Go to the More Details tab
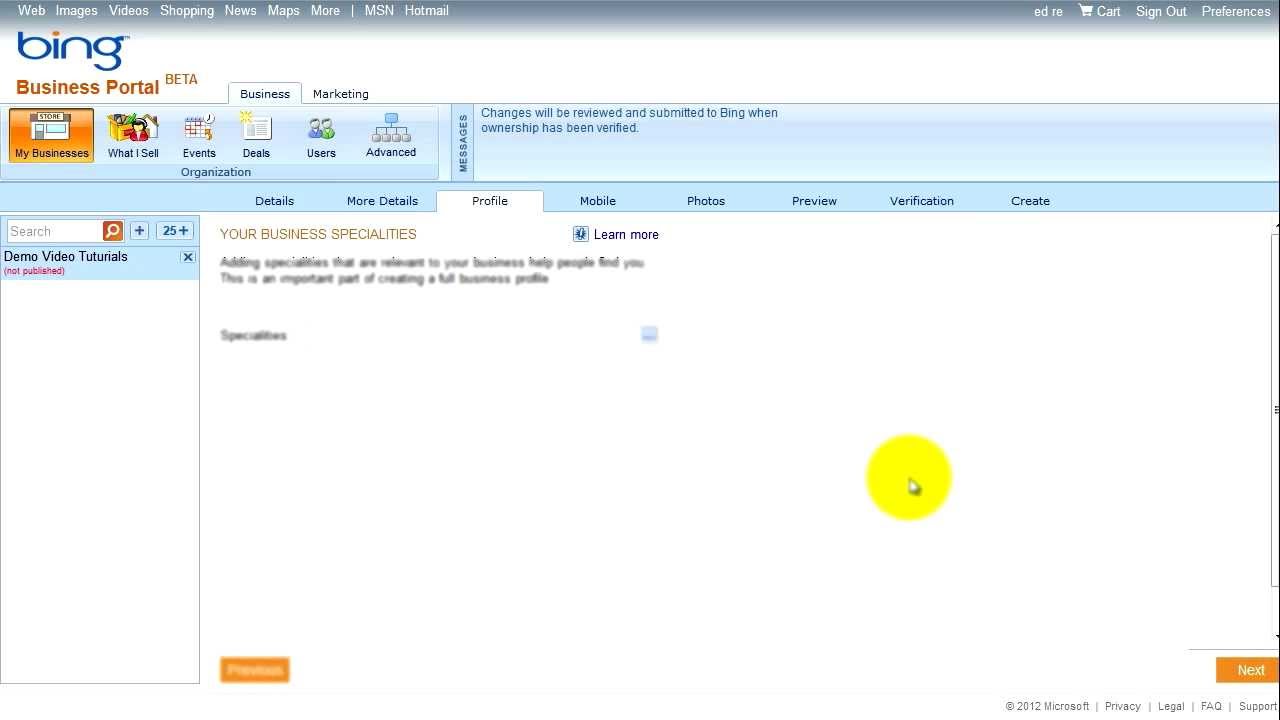This screenshot has height=720, width=1280. coord(382,201)
